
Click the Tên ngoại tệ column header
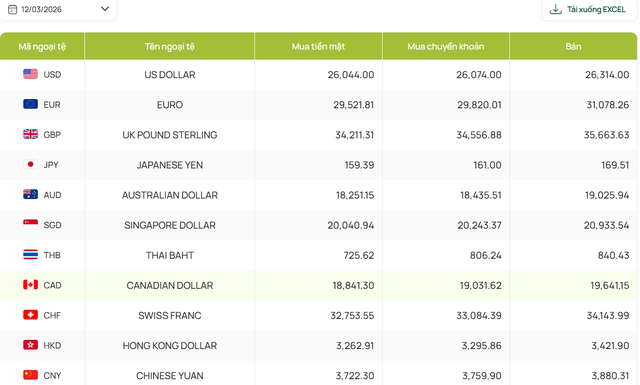coord(169,47)
